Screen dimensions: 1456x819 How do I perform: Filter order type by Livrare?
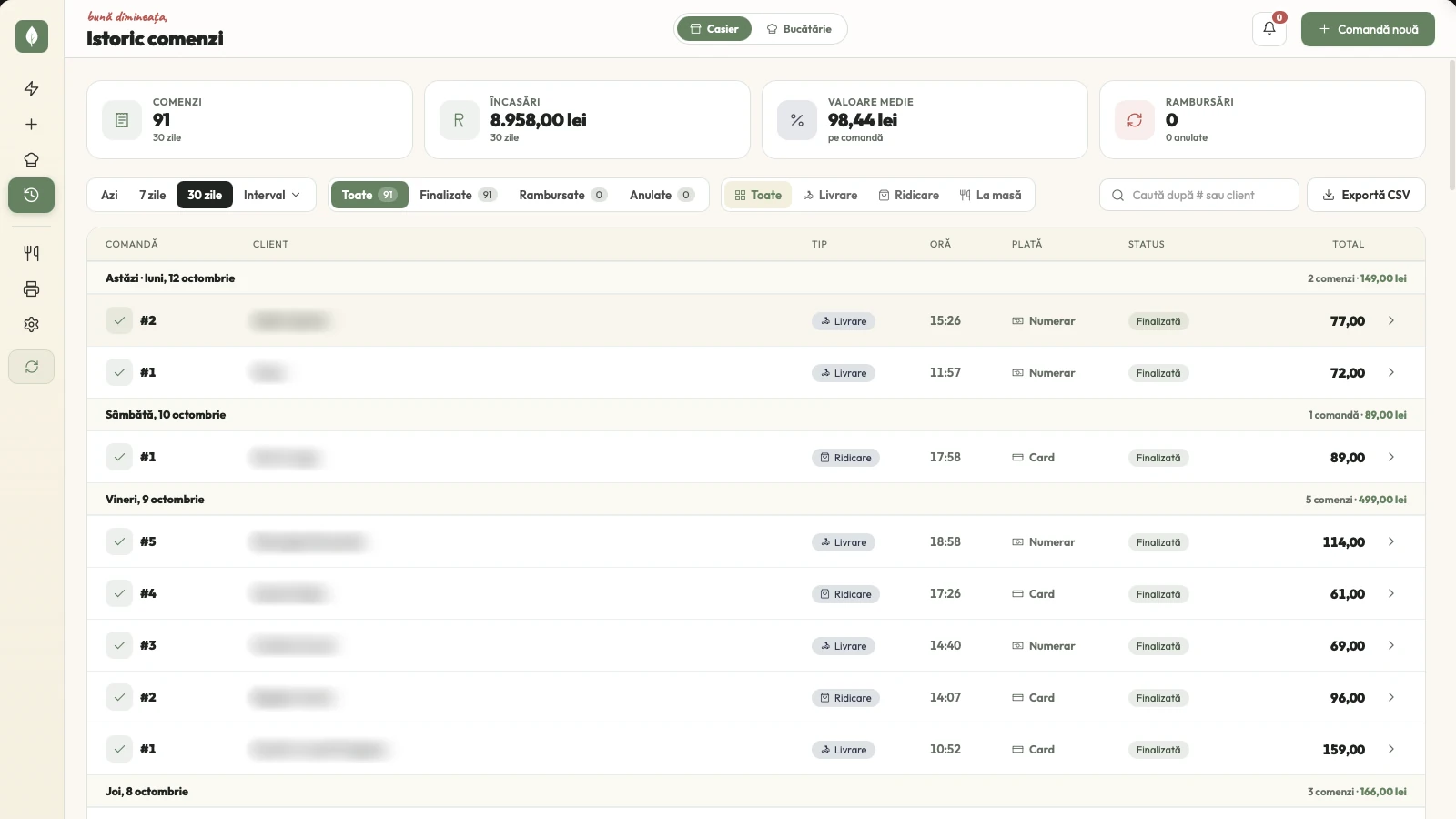point(830,195)
